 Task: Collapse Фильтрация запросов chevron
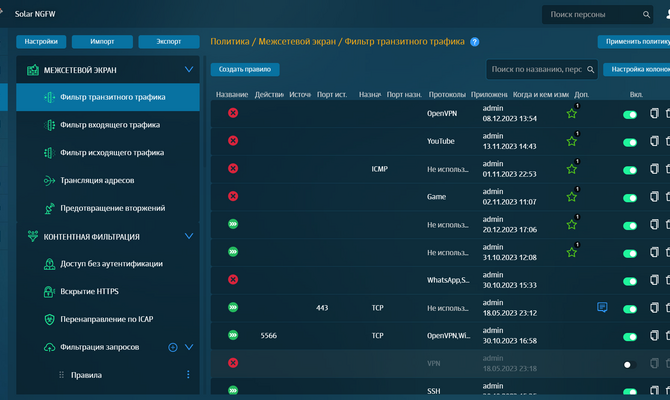pos(189,347)
